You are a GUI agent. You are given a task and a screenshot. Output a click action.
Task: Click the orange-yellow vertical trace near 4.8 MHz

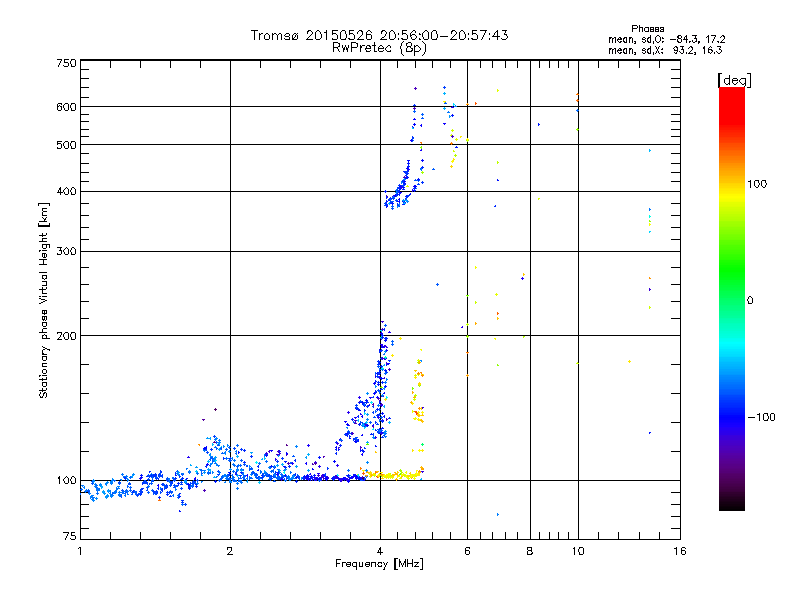(x=418, y=393)
